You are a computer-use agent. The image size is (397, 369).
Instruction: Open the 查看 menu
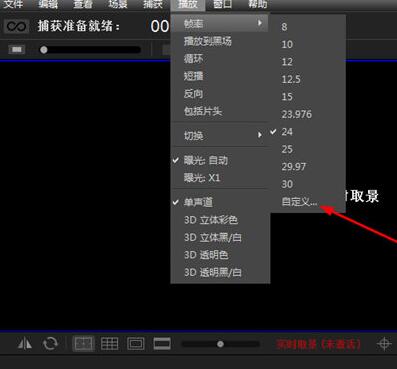pyautogui.click(x=83, y=4)
